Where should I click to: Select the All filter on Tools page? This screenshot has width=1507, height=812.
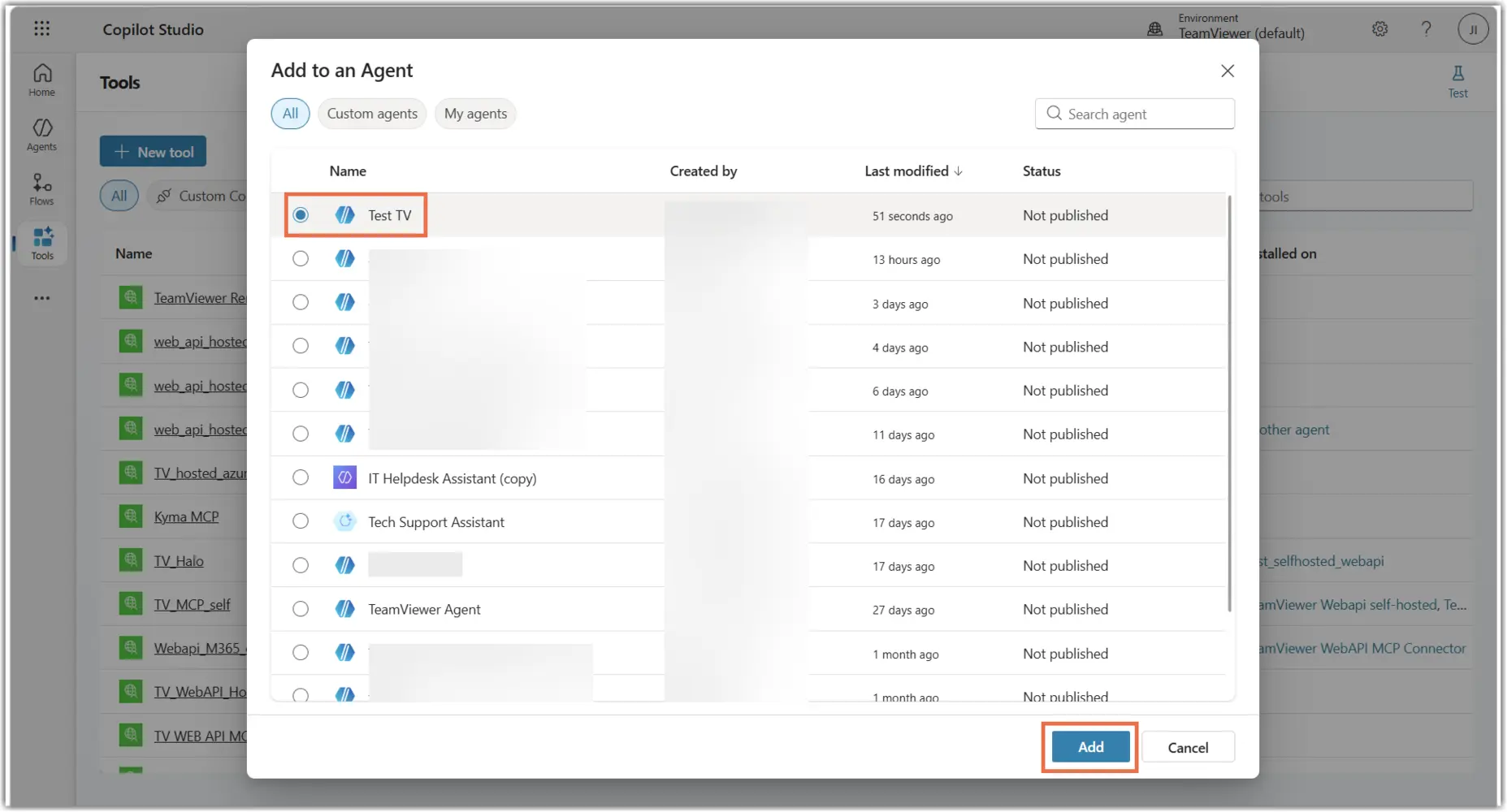point(119,196)
